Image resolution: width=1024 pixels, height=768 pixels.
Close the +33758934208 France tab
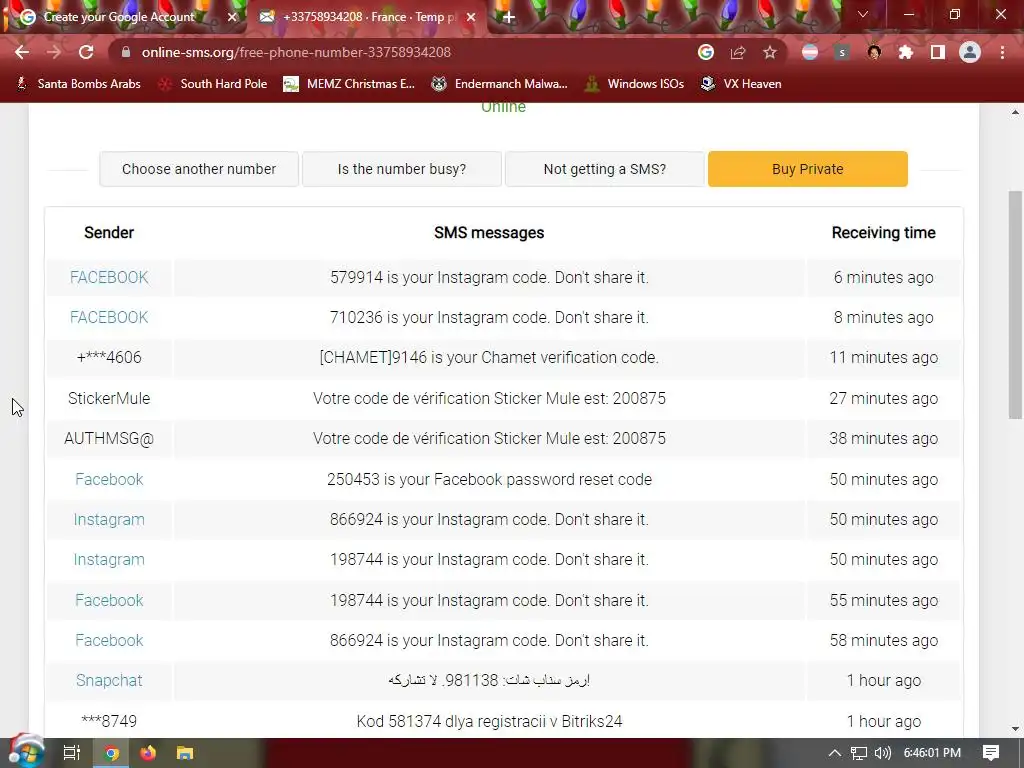coord(471,17)
